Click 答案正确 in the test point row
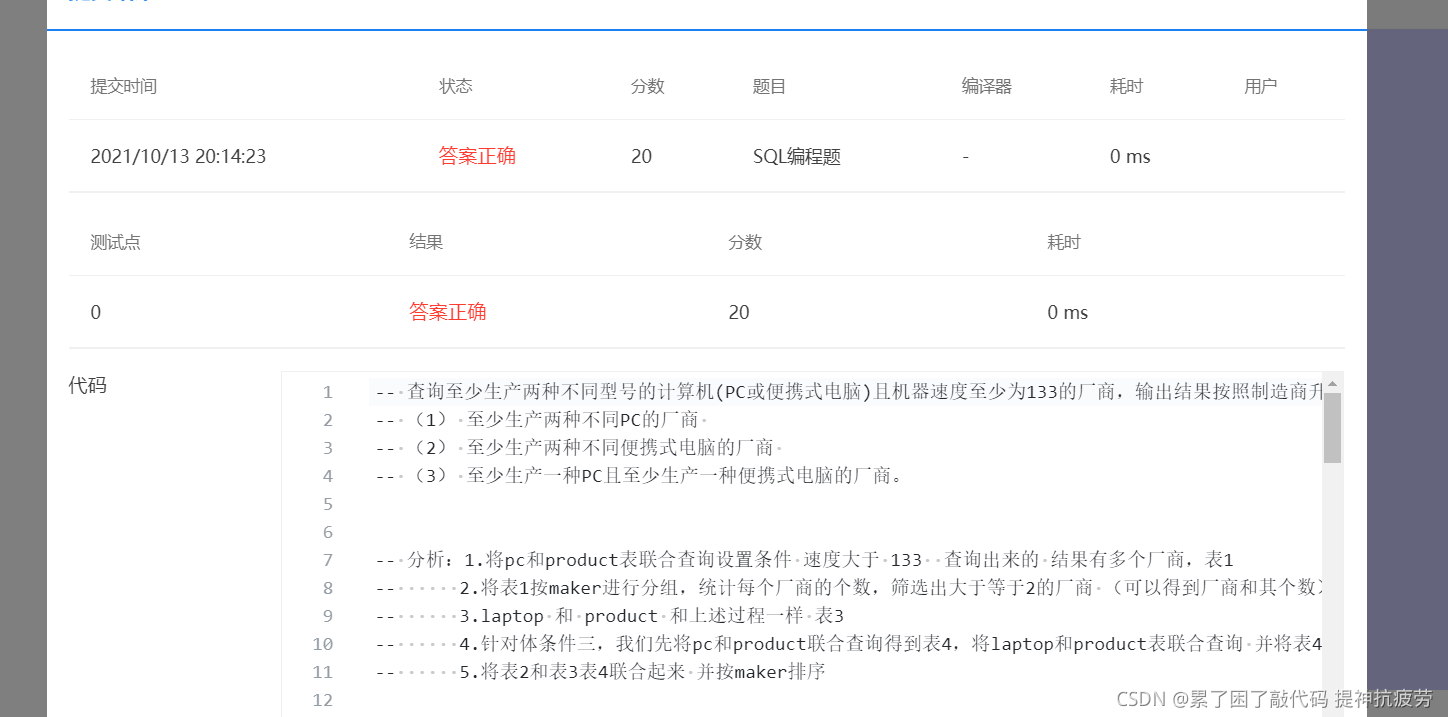The image size is (1448, 717). pos(448,311)
